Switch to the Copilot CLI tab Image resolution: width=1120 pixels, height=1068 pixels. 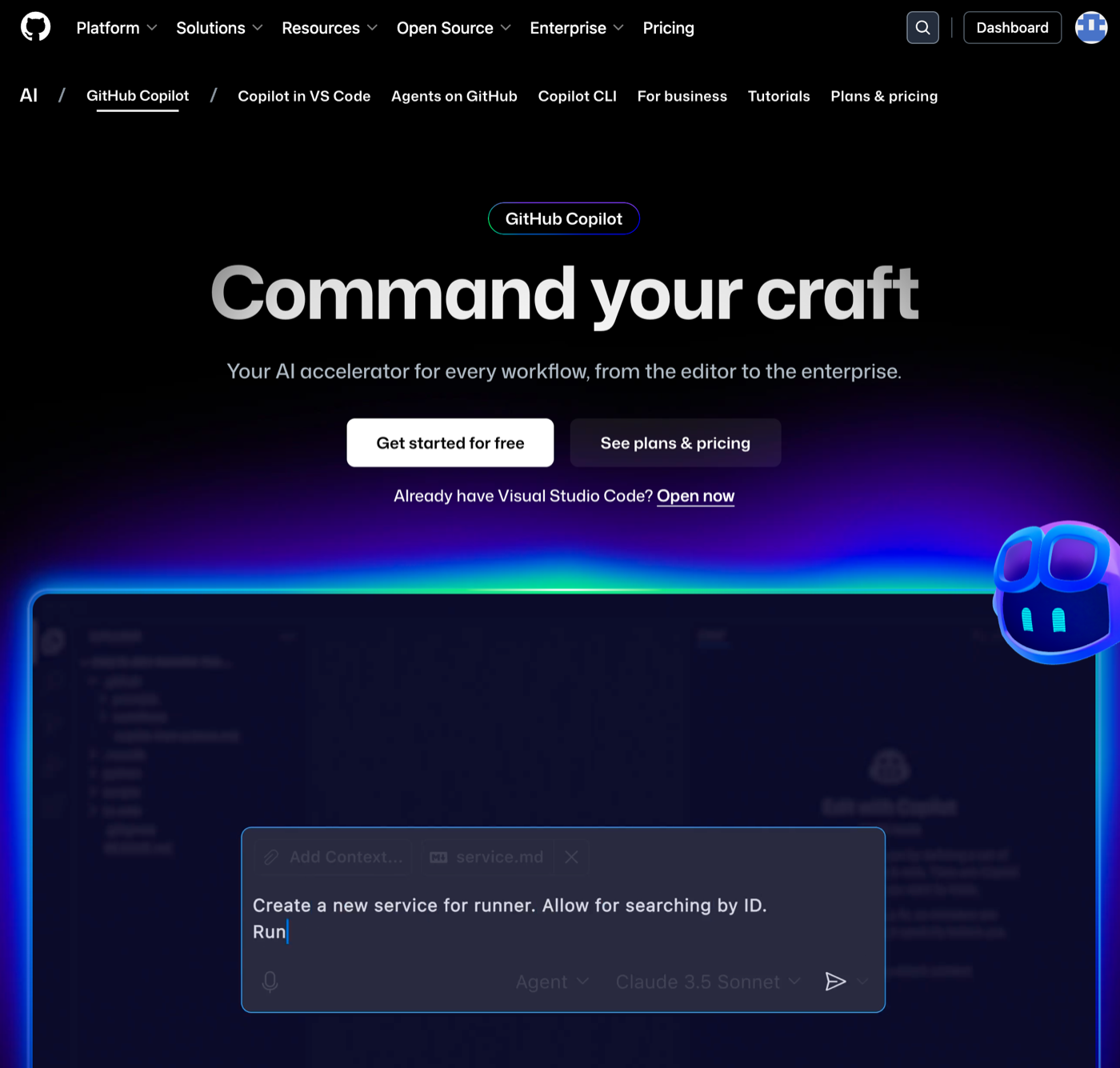click(577, 96)
